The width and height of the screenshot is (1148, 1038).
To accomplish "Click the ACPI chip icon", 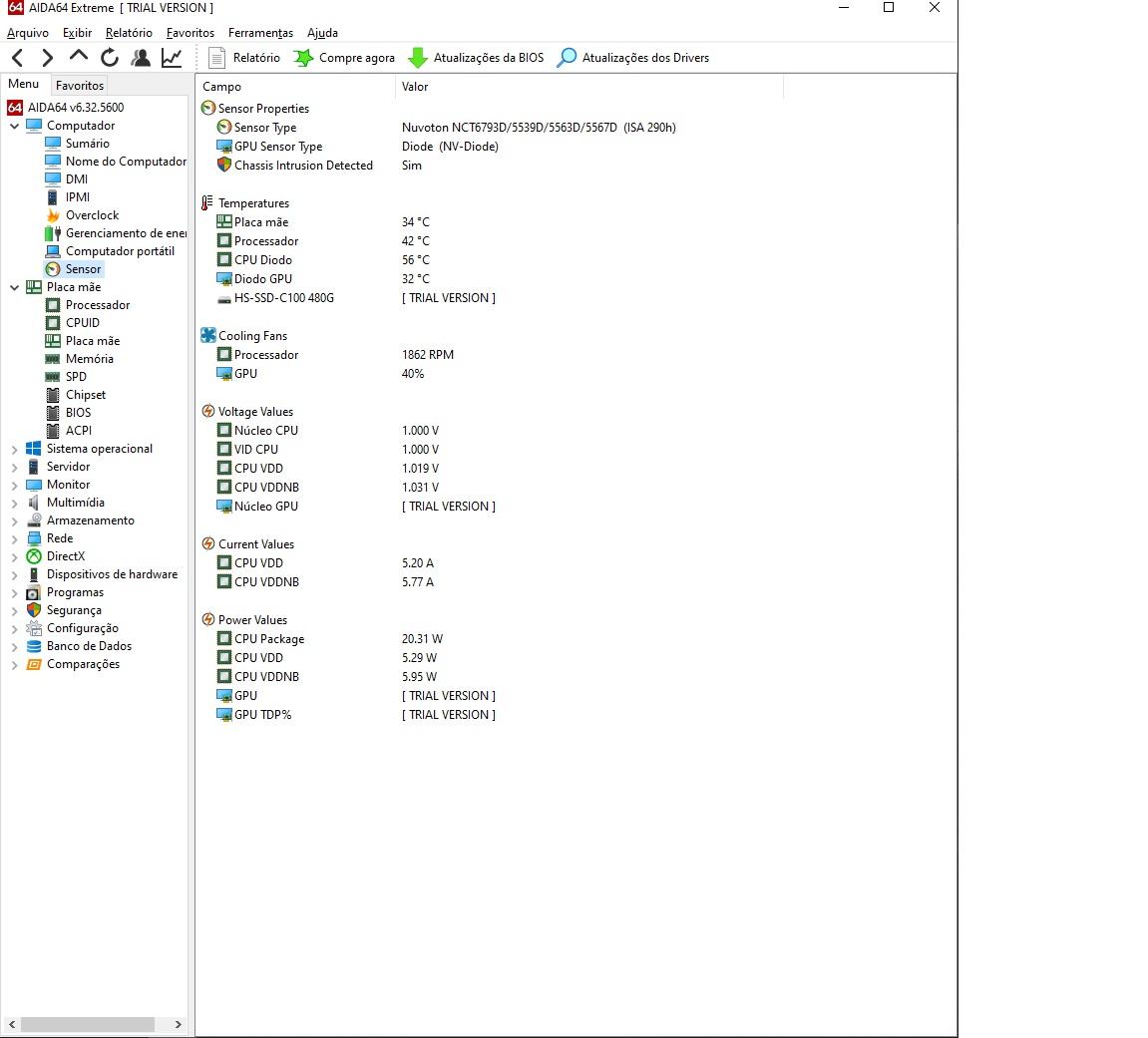I will click(53, 431).
